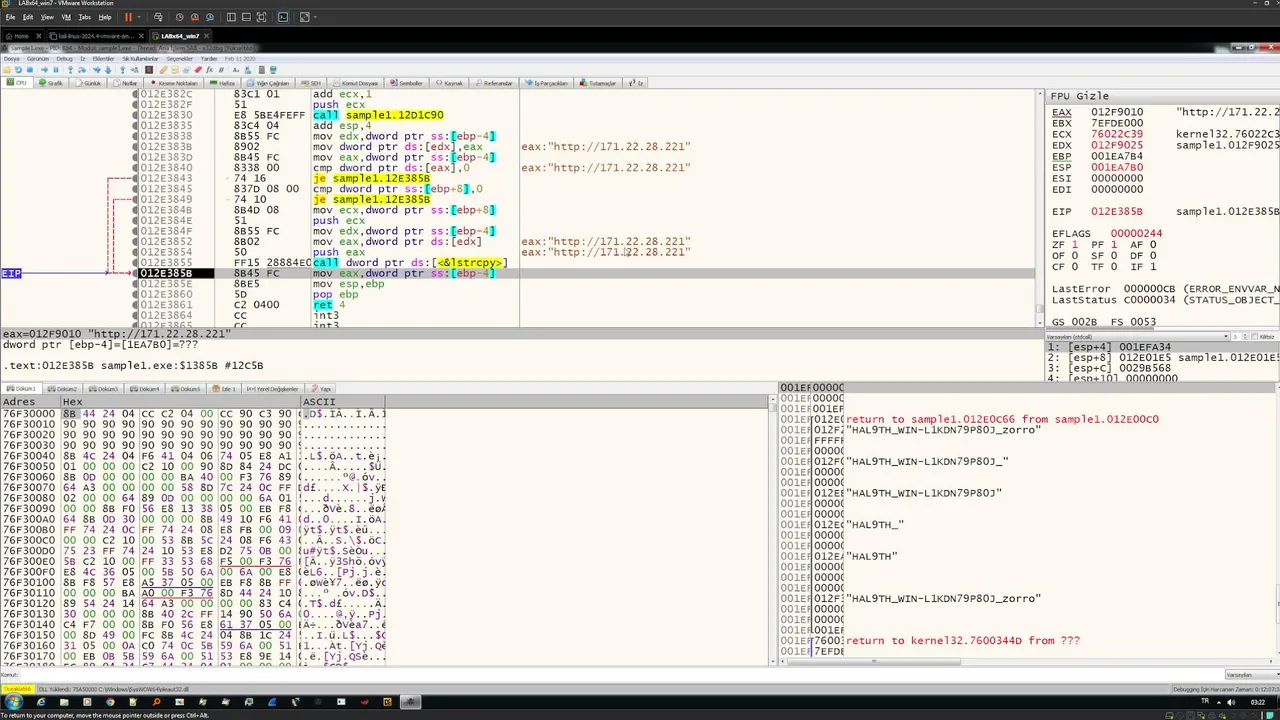Select İzle 1 watch tab
The height and width of the screenshot is (720, 1280).
[x=224, y=388]
